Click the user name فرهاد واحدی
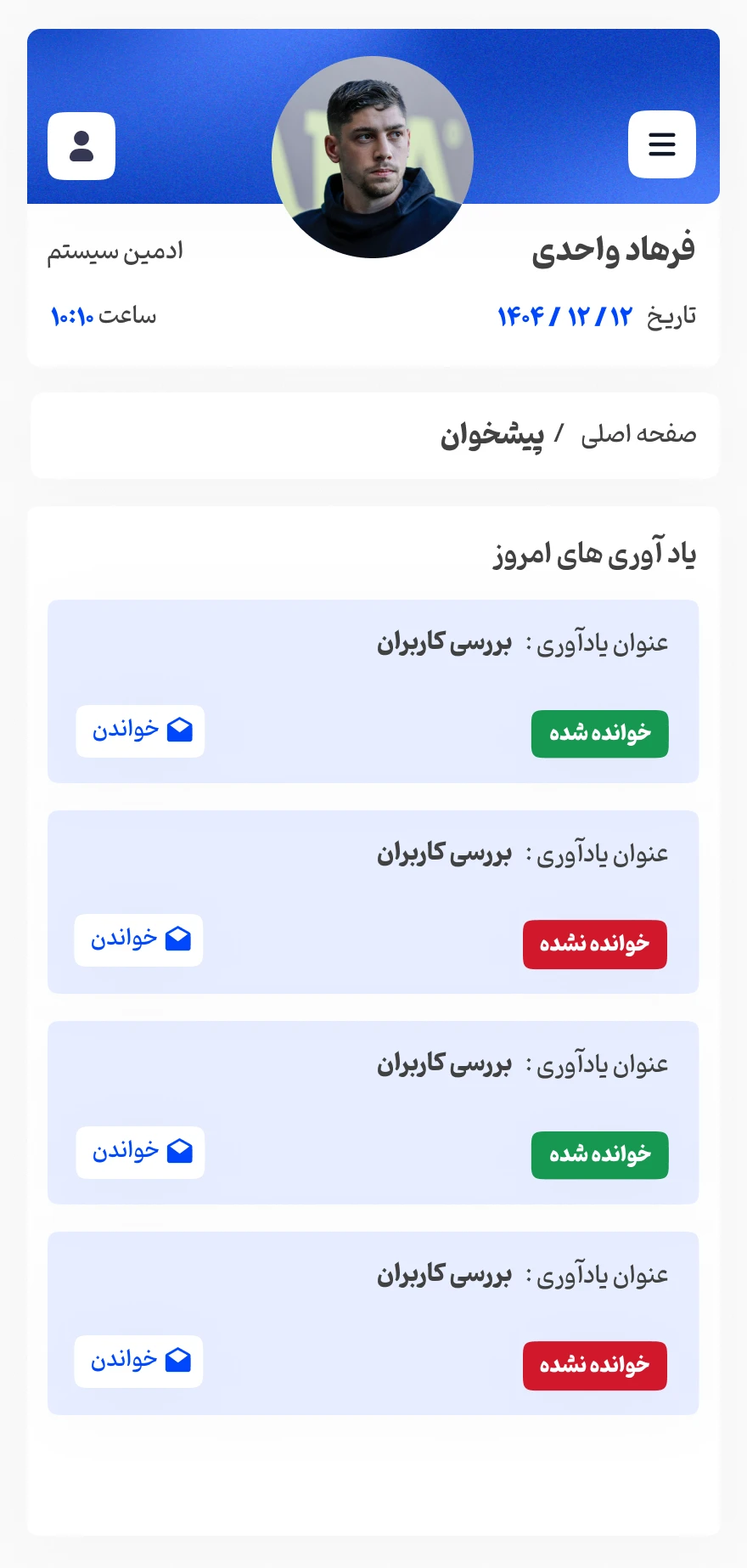747x1568 pixels. pos(613,250)
